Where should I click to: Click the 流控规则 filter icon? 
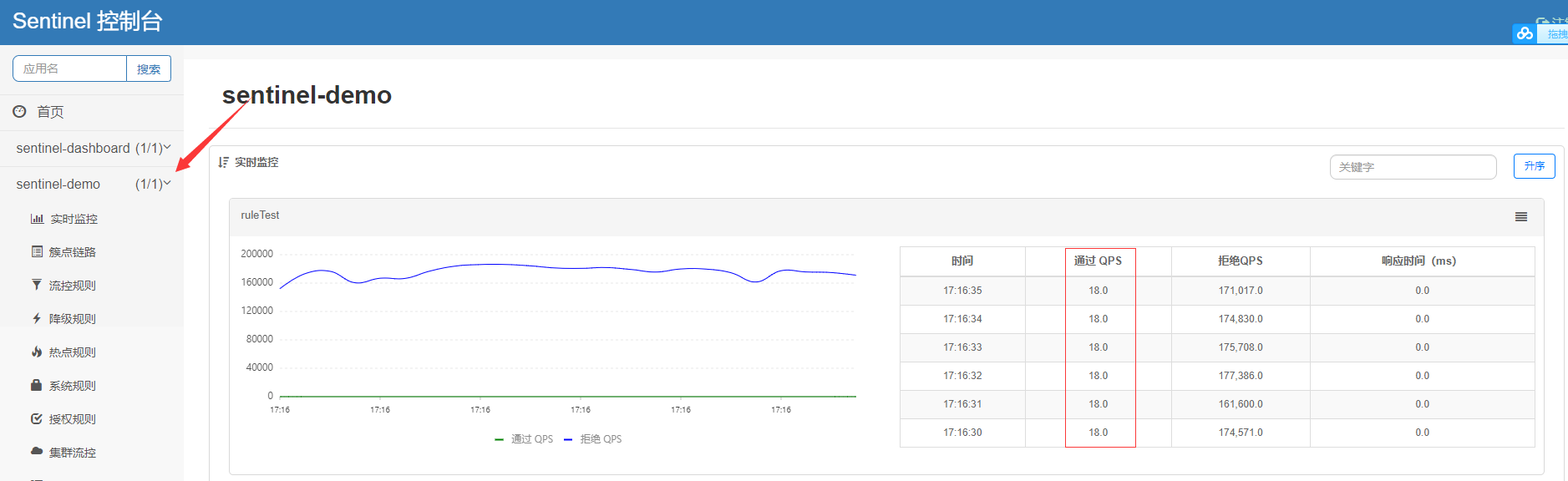37,285
